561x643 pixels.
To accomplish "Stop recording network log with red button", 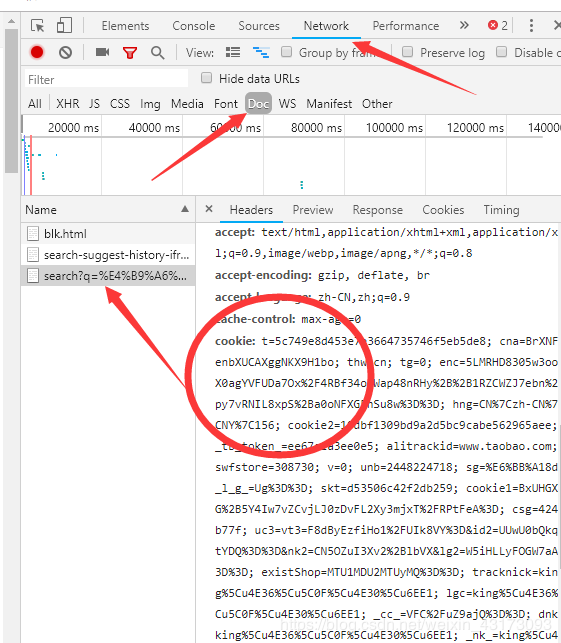I will click(37, 52).
